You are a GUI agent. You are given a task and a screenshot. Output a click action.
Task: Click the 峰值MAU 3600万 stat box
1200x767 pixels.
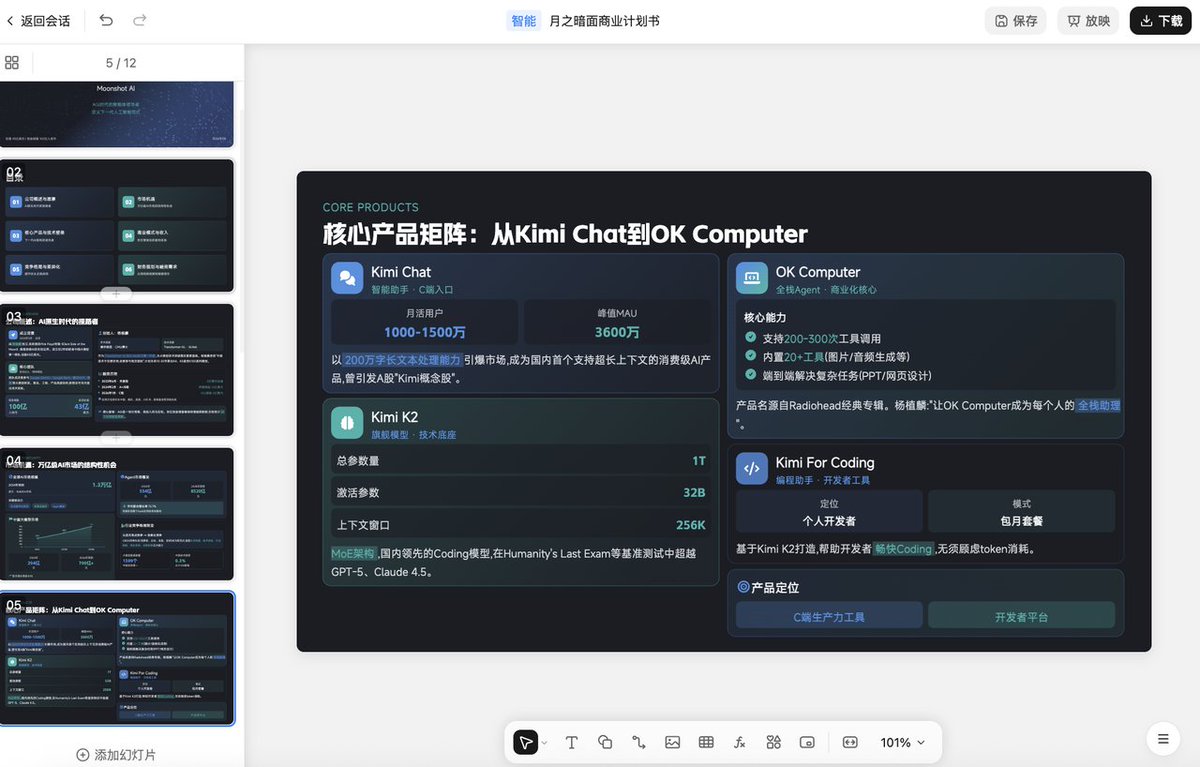coord(617,323)
